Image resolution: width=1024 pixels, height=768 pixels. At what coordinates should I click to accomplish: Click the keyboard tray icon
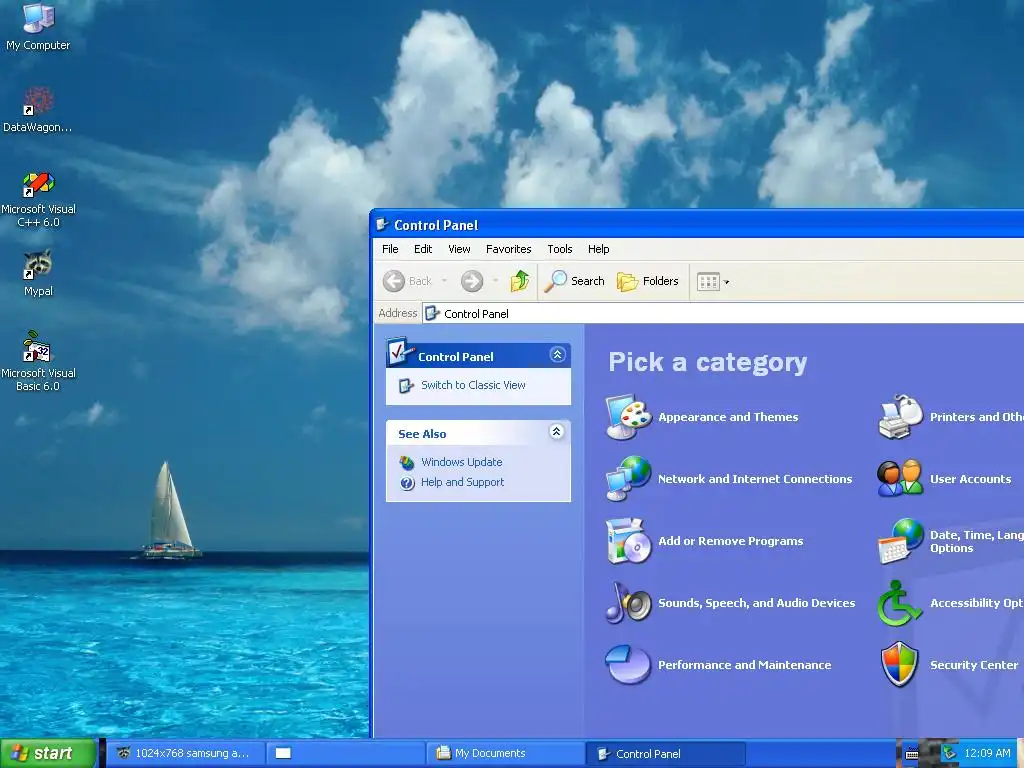pos(912,754)
